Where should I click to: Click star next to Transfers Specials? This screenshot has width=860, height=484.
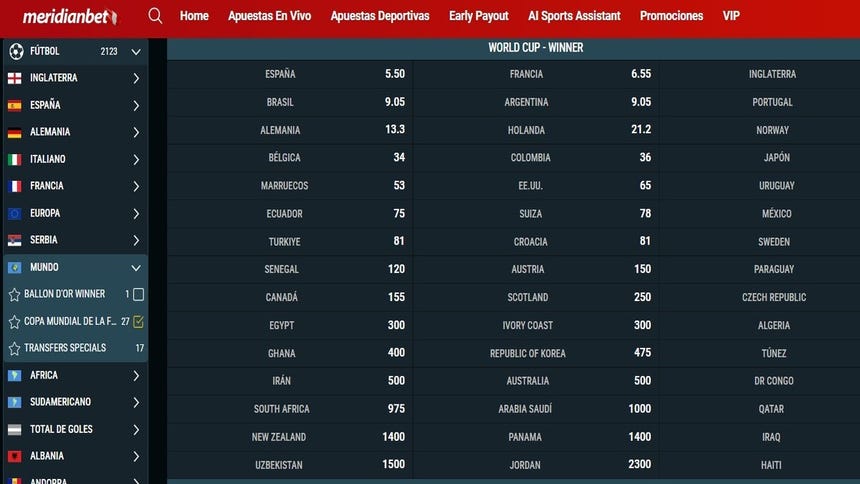tap(14, 349)
